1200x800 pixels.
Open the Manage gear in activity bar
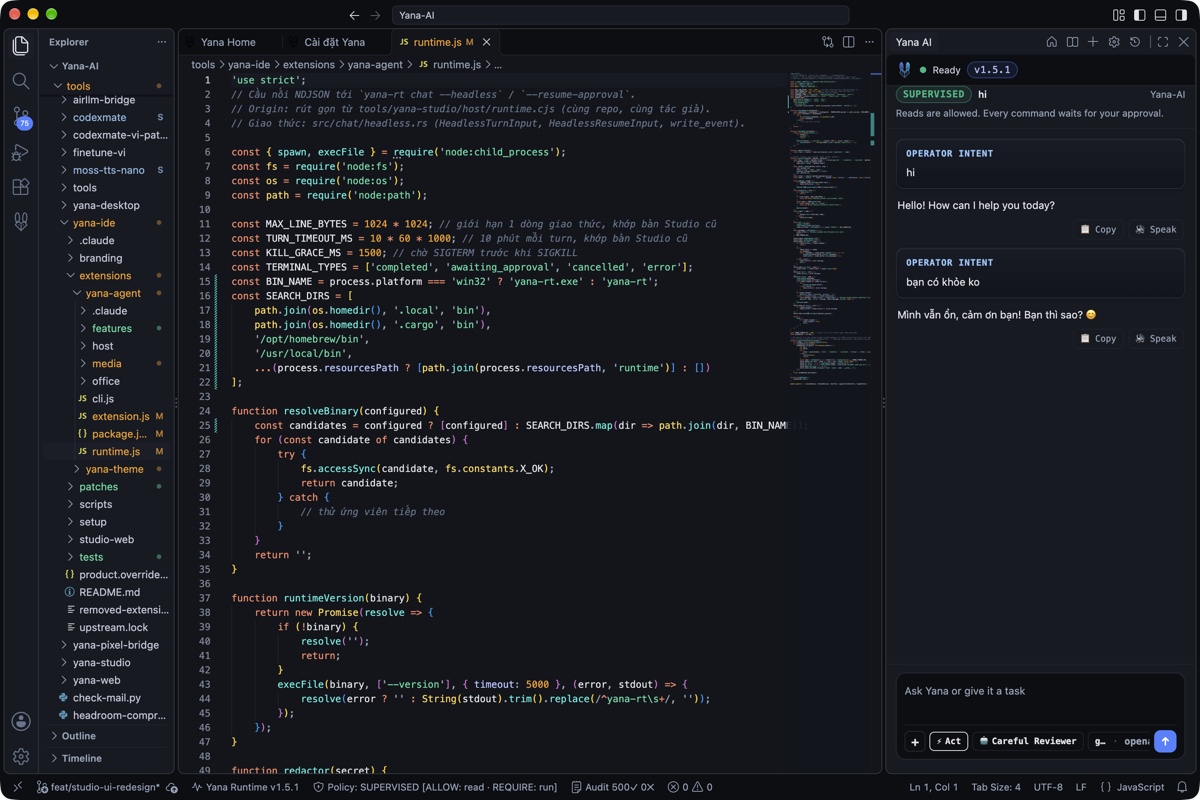point(21,757)
